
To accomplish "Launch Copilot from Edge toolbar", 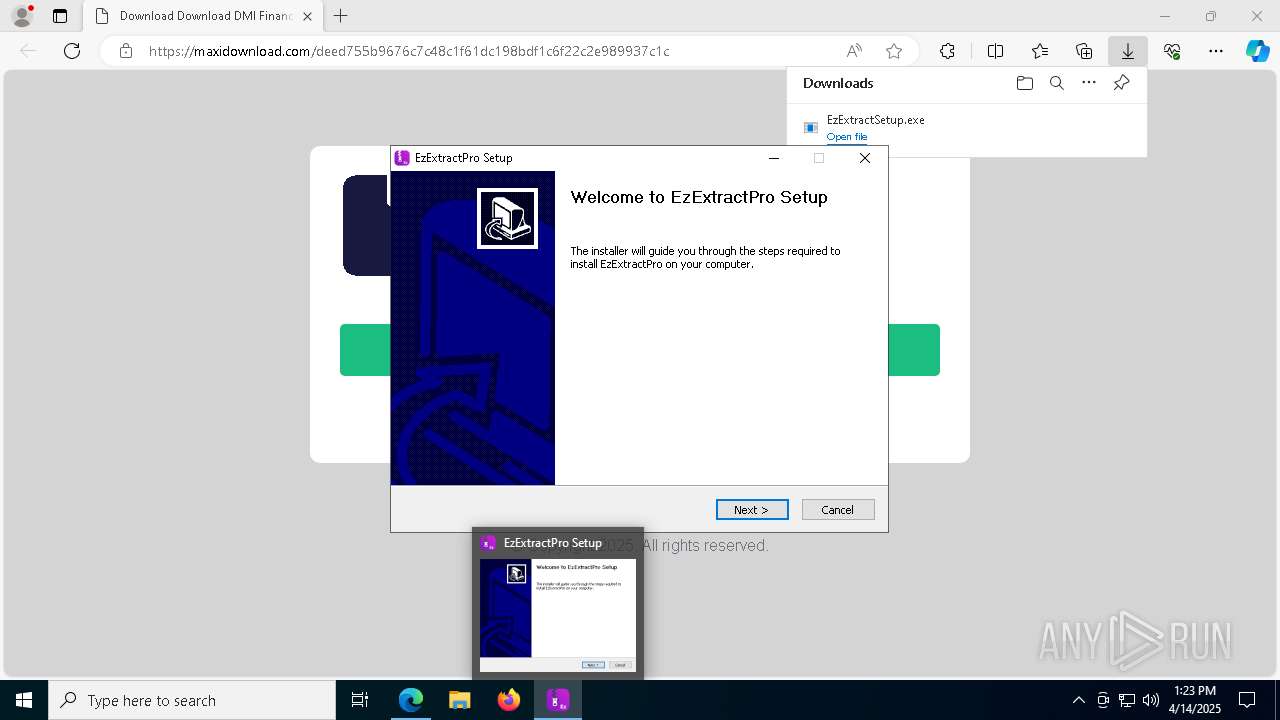I will pos(1257,51).
